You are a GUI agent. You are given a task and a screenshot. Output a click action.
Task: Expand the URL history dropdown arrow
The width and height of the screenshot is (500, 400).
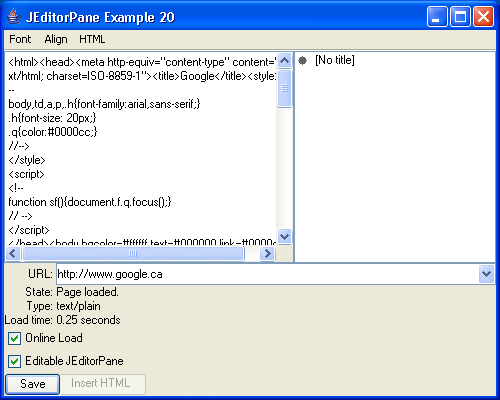click(486, 274)
